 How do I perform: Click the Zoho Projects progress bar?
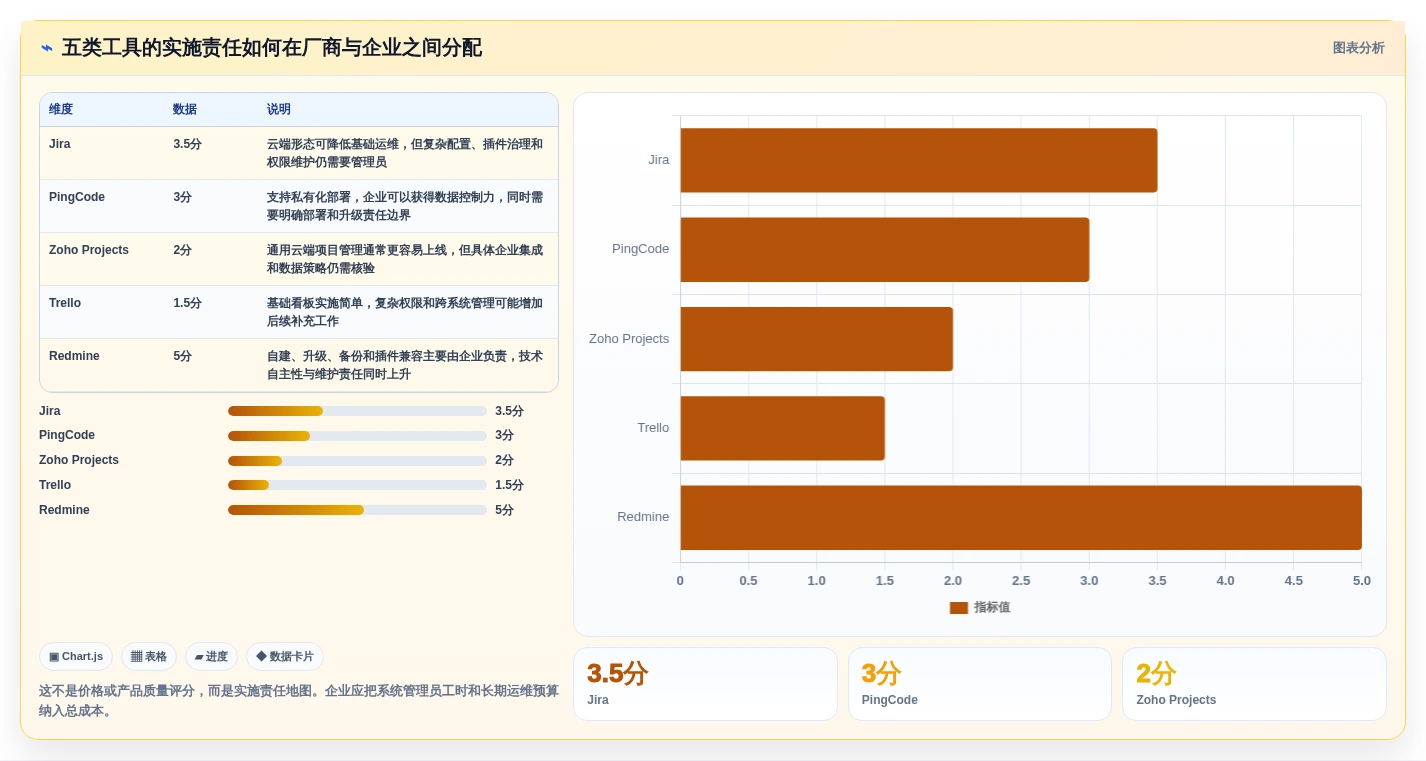(357, 461)
